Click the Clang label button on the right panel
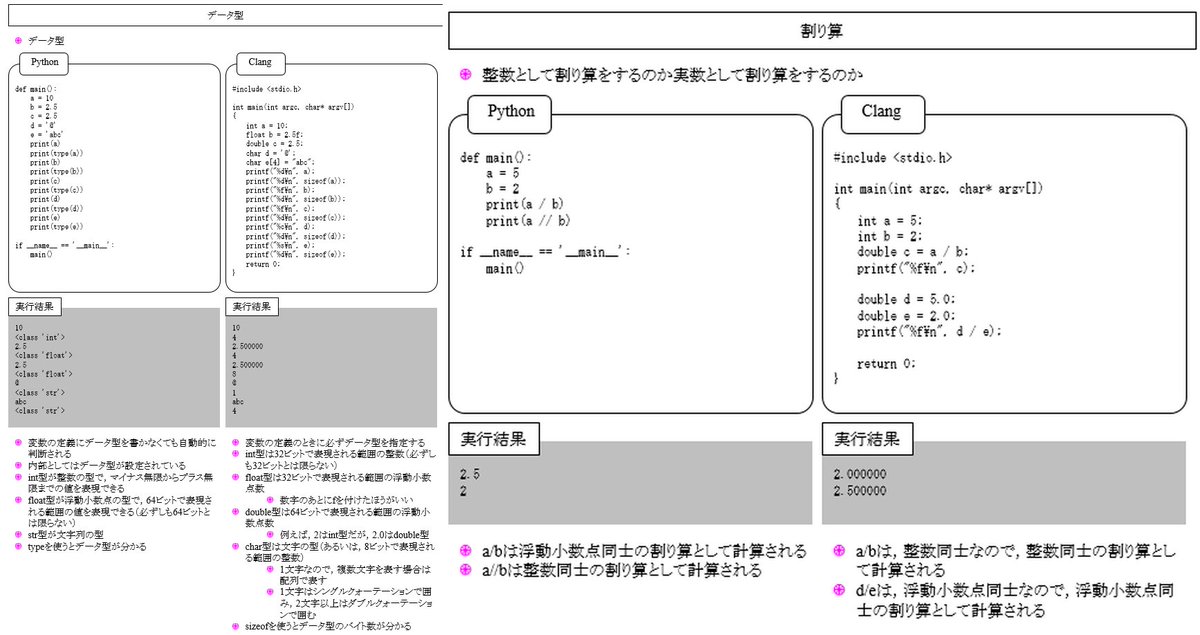 tap(883, 114)
